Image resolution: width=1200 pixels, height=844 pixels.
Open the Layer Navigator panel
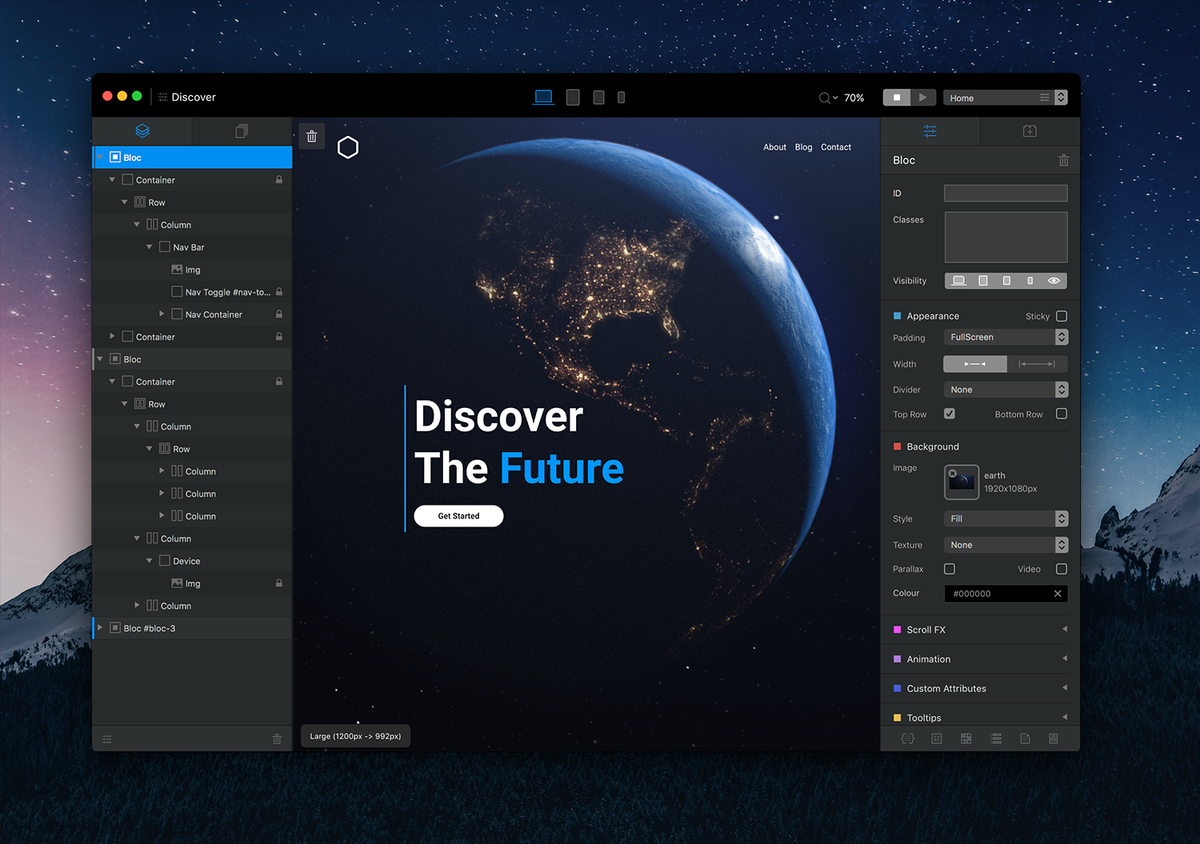point(142,131)
